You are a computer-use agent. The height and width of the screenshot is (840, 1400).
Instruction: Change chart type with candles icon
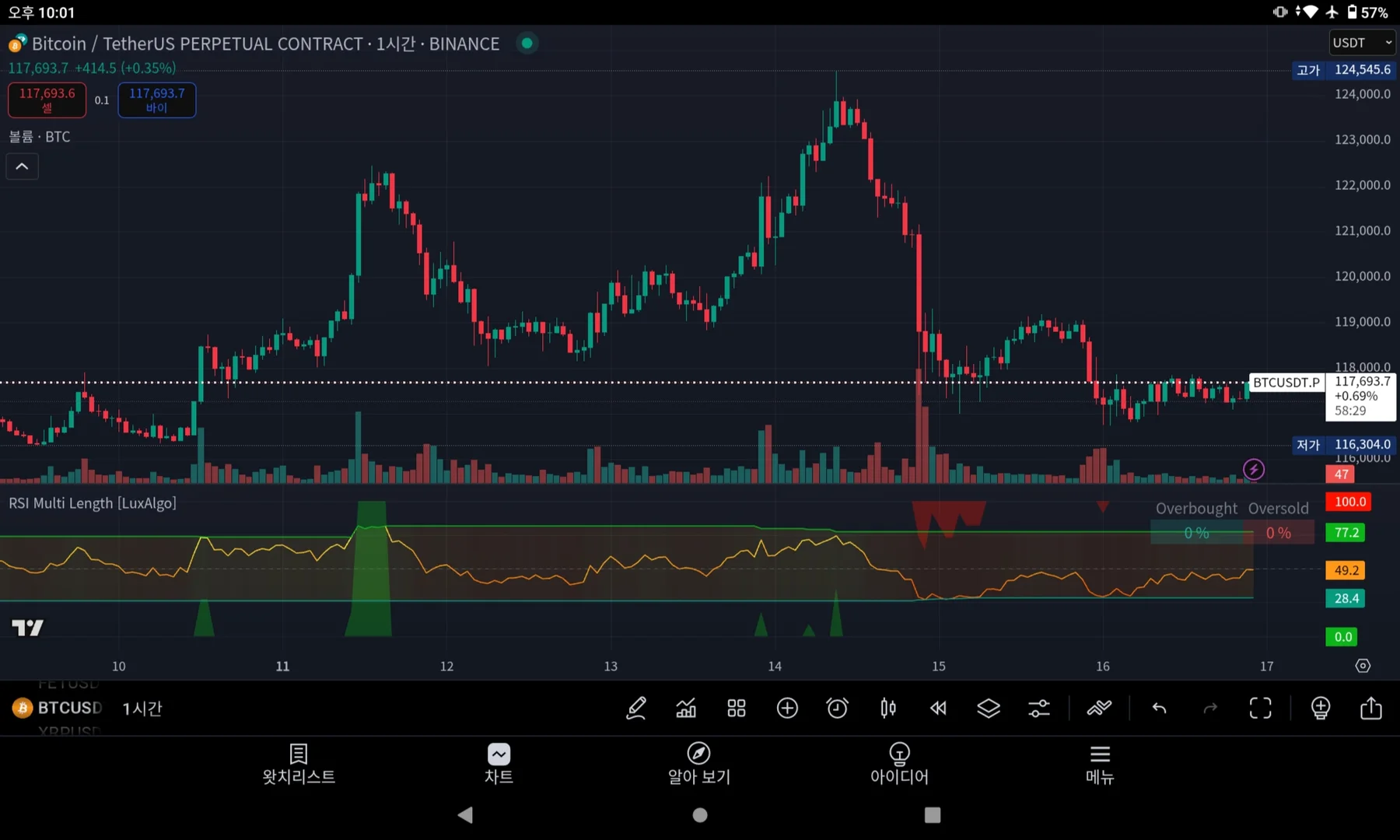tap(887, 708)
